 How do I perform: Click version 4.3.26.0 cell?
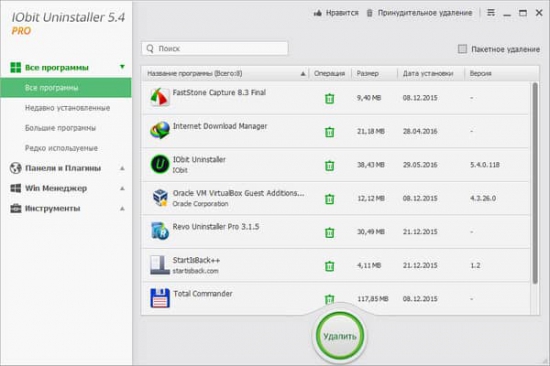(483, 198)
